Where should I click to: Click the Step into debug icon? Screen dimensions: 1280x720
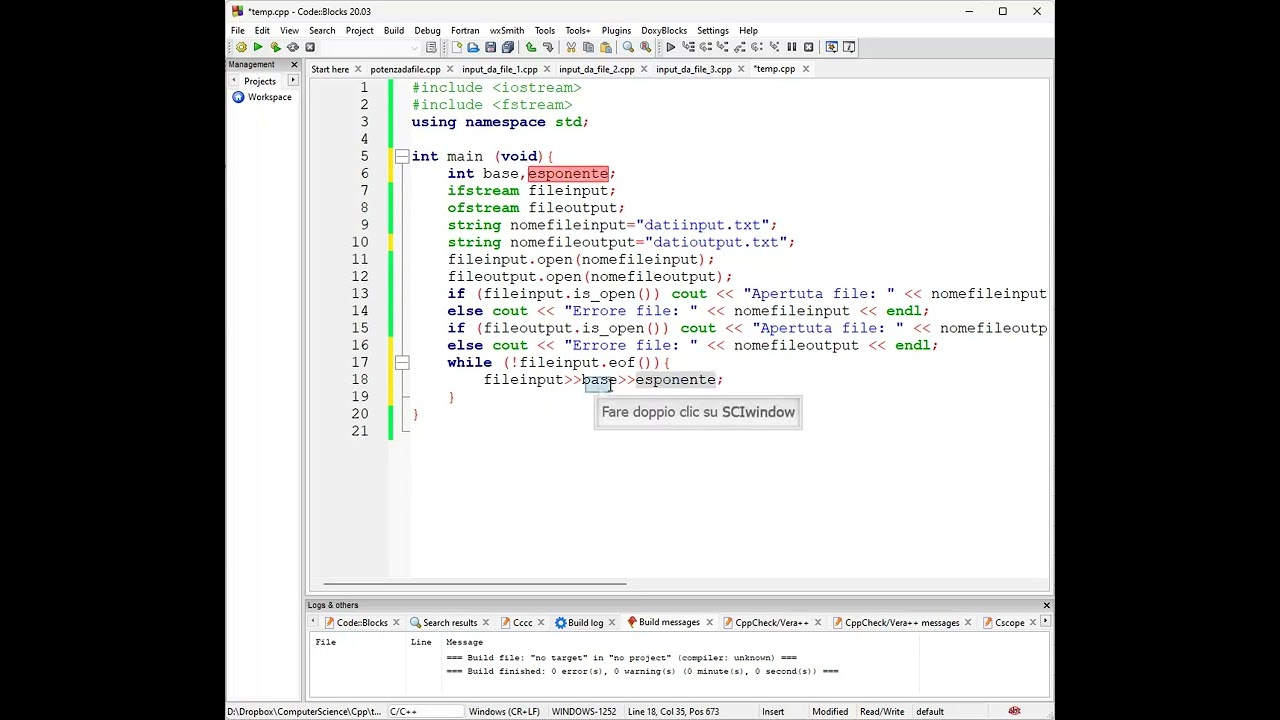tap(722, 47)
